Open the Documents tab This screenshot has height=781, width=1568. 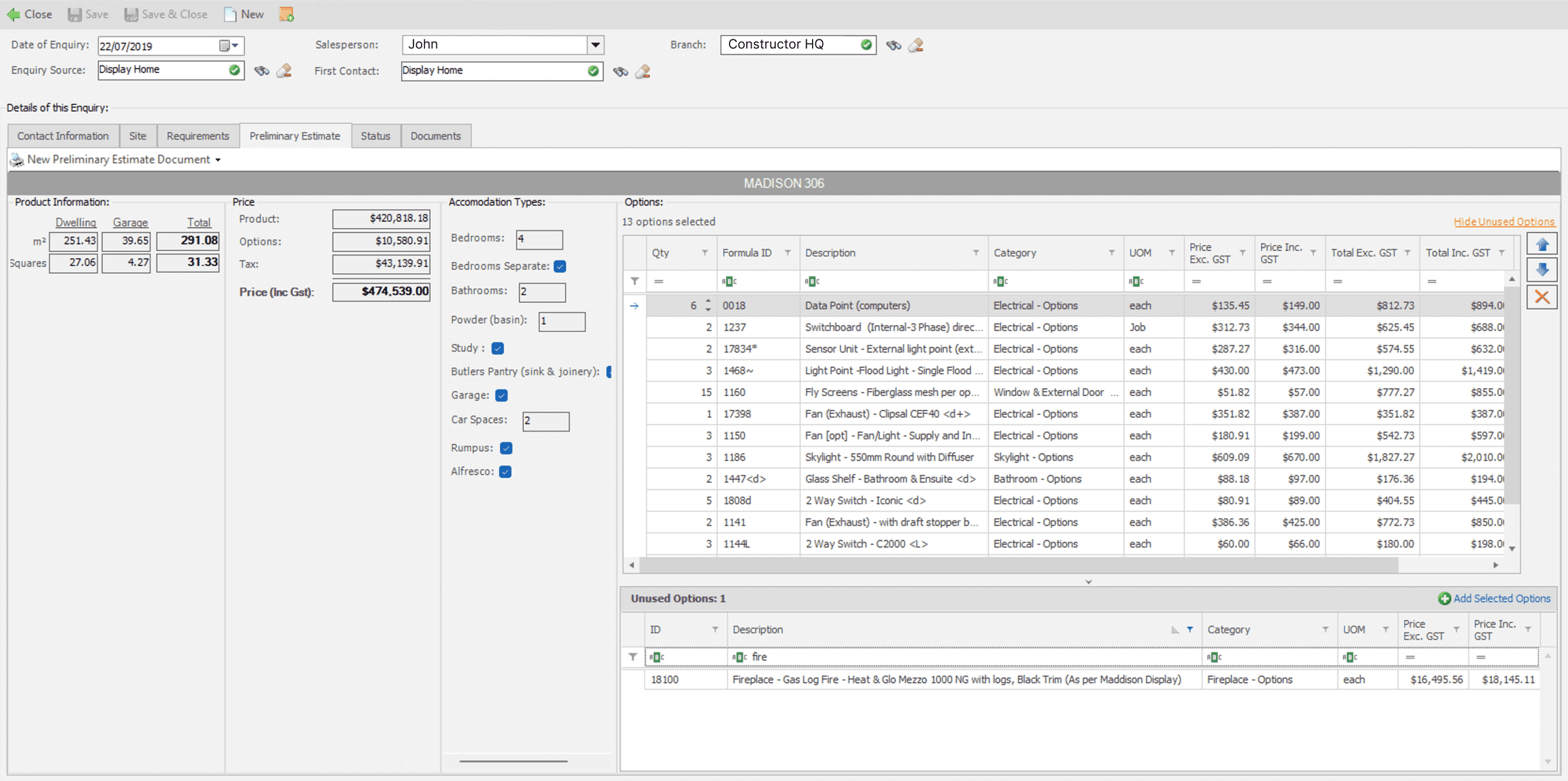pos(436,135)
